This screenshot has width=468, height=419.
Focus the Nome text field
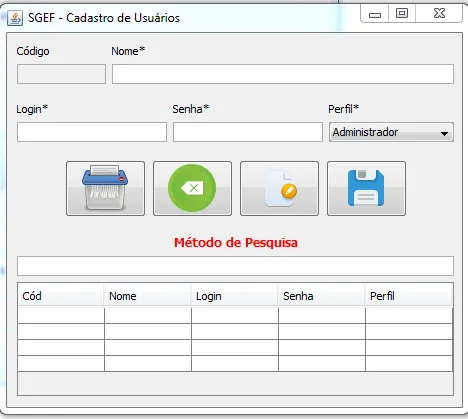coord(283,74)
